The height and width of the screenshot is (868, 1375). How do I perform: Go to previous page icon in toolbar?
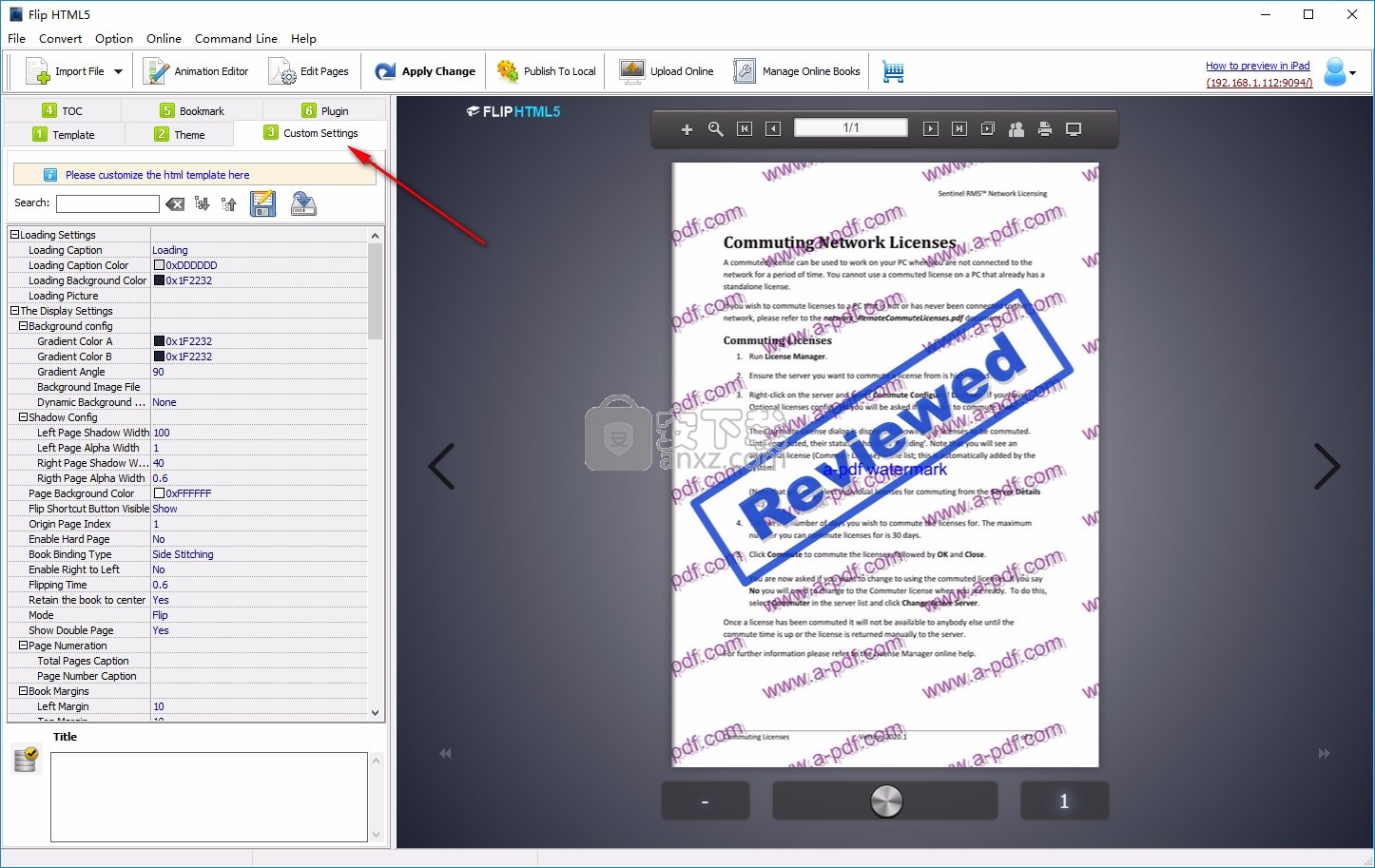click(x=773, y=129)
